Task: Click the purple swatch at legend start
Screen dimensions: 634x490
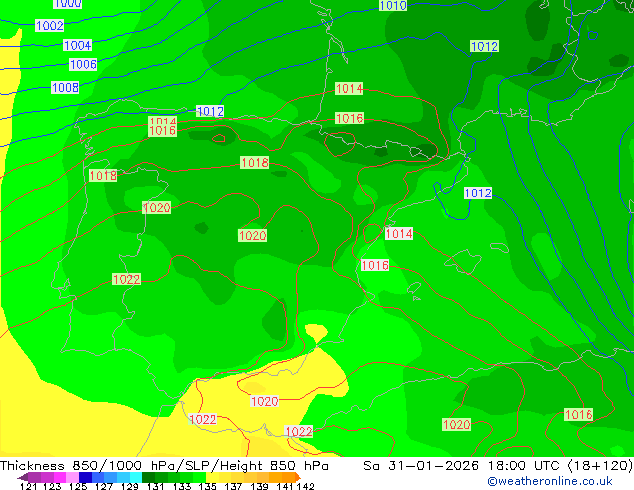Action: click(x=34, y=477)
